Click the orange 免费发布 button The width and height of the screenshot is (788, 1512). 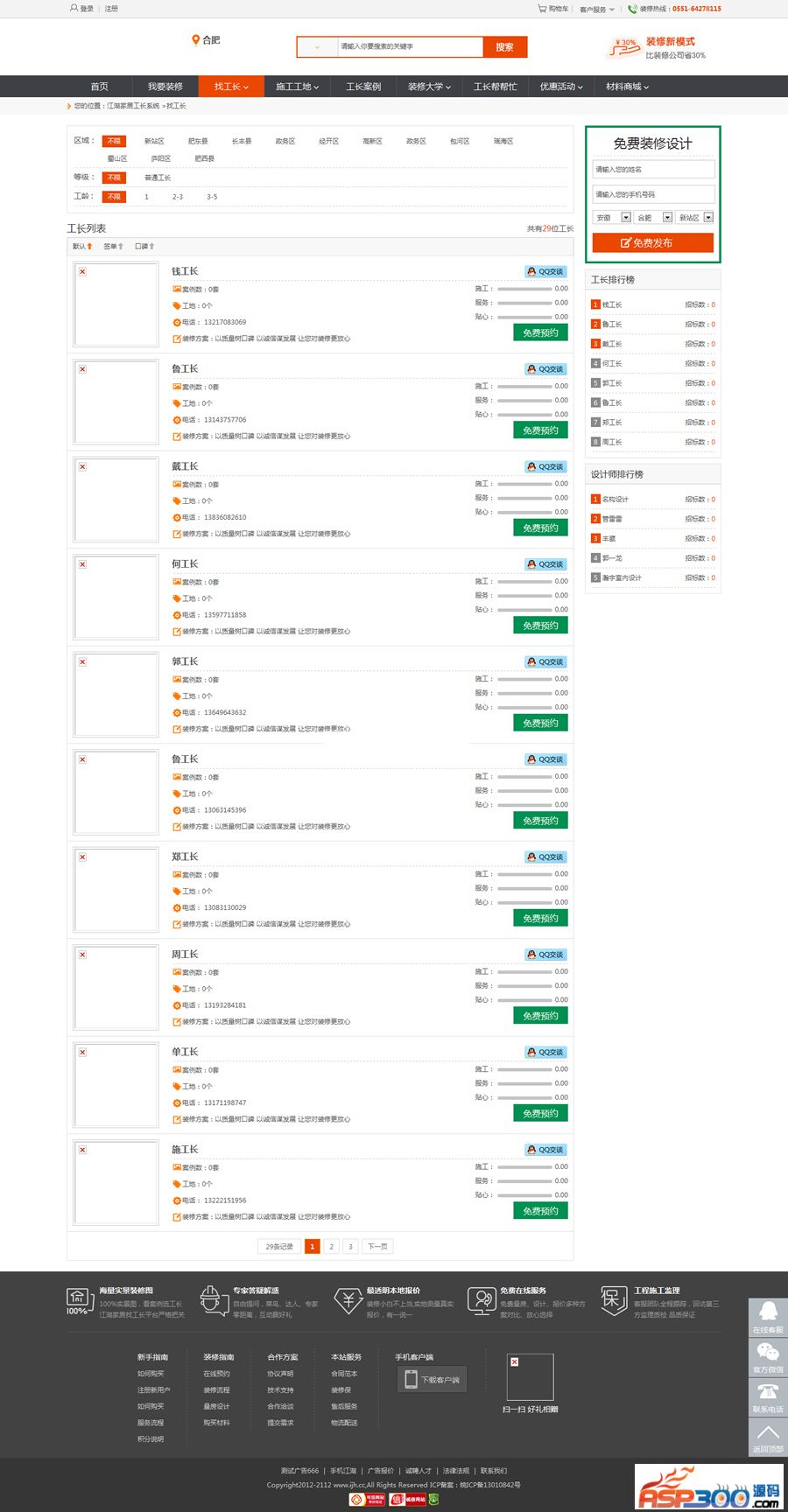point(652,243)
